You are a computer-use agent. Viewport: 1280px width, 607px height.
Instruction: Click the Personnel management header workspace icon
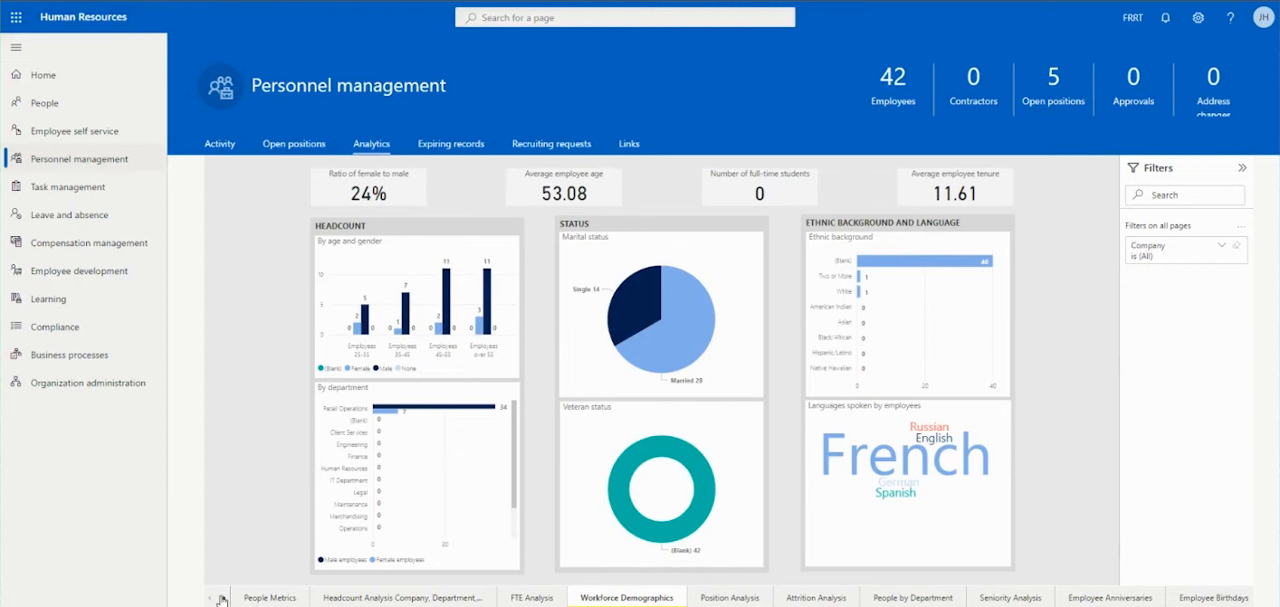coord(220,86)
